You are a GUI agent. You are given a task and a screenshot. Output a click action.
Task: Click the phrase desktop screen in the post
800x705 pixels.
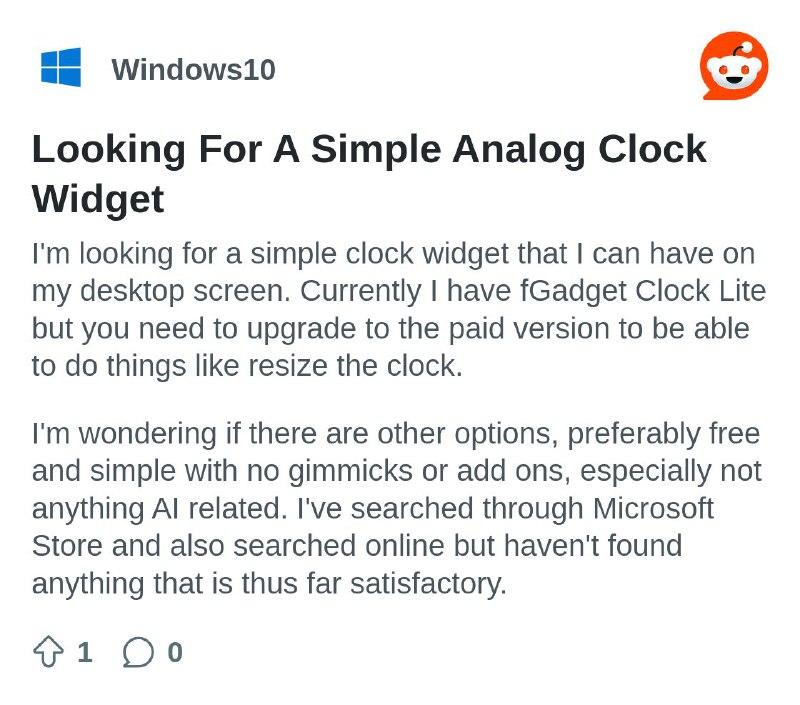[x=185, y=291]
